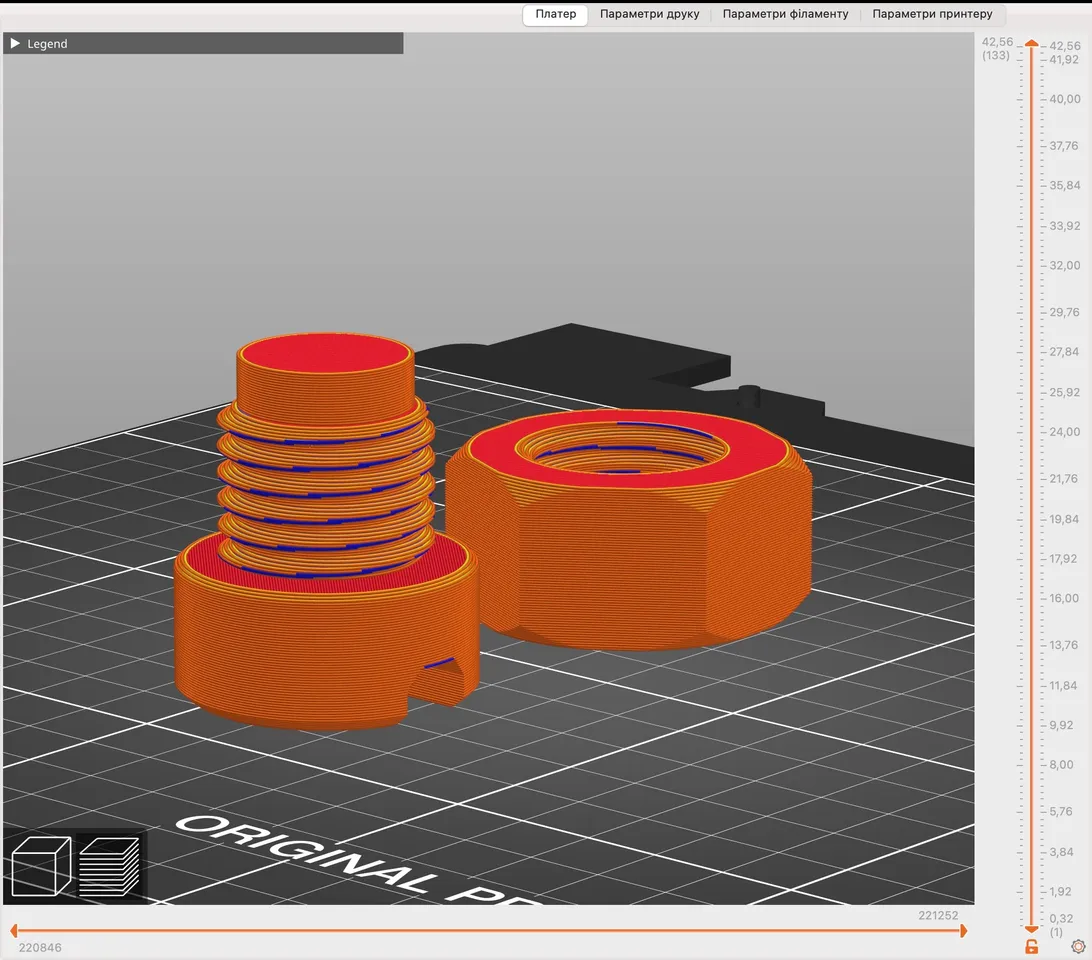Open the Платер tab
Image resolution: width=1092 pixels, height=960 pixels.
555,14
